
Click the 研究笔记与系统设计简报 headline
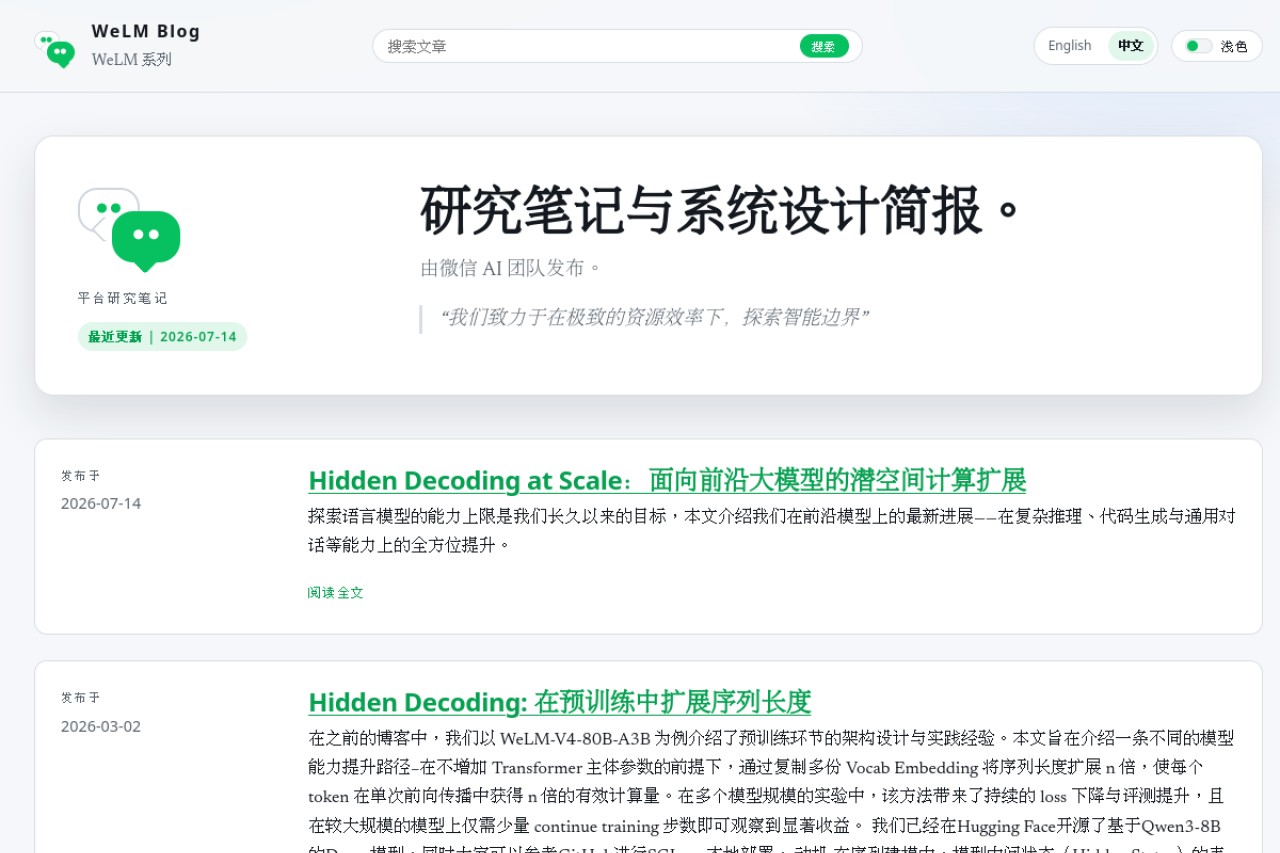(x=720, y=210)
